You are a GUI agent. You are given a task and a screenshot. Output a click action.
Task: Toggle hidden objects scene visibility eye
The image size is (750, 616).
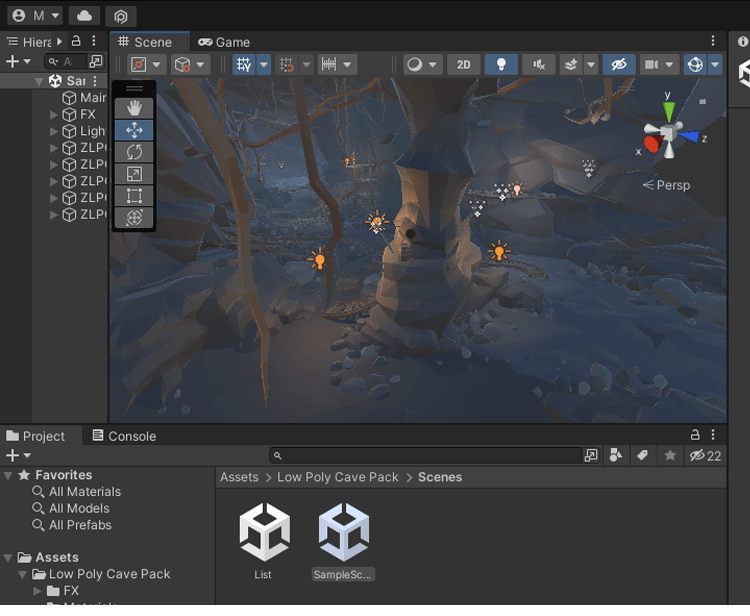(x=619, y=65)
